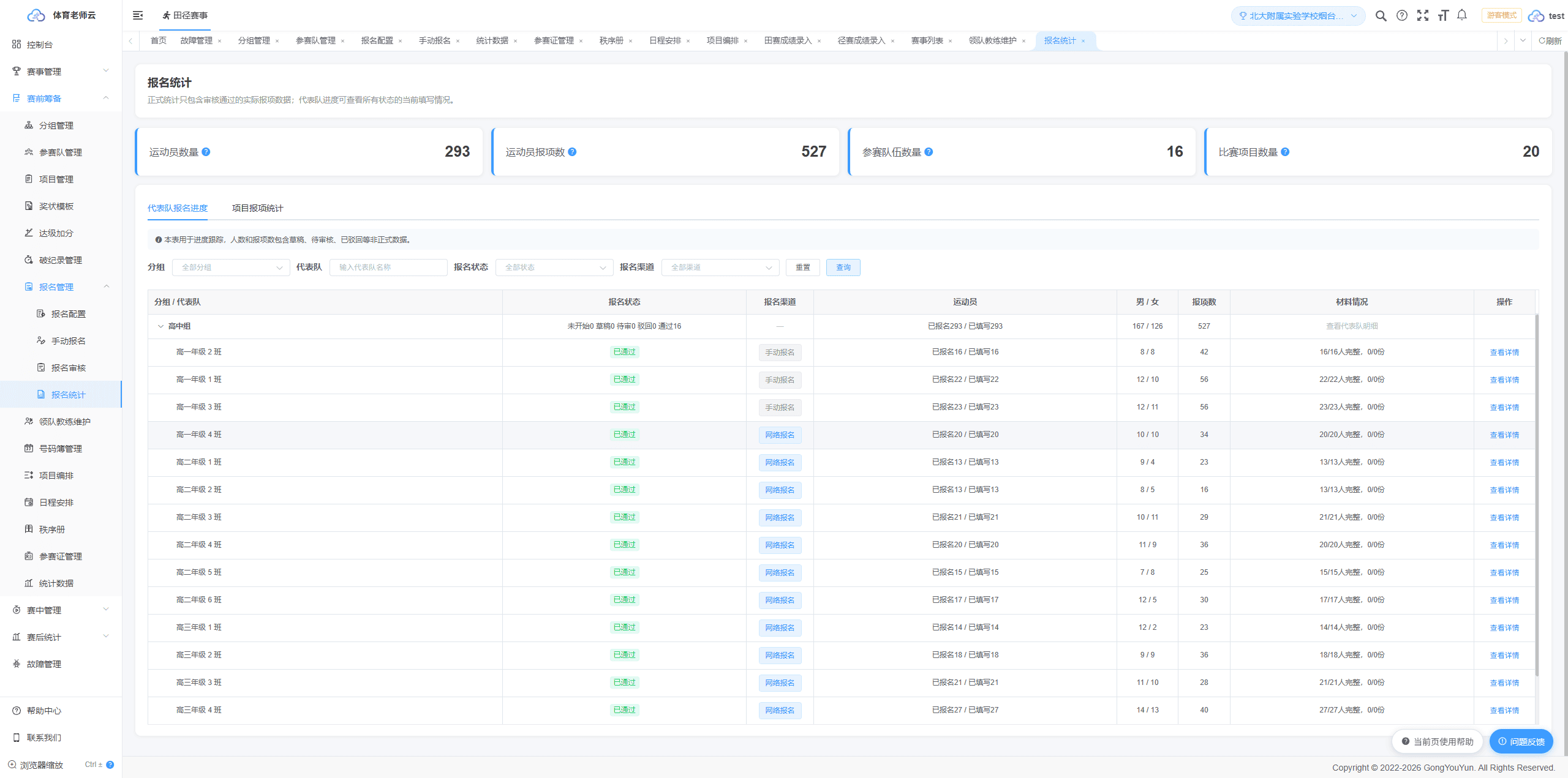Open 奖状模板 in sidebar
The width and height of the screenshot is (1568, 778).
[x=61, y=206]
